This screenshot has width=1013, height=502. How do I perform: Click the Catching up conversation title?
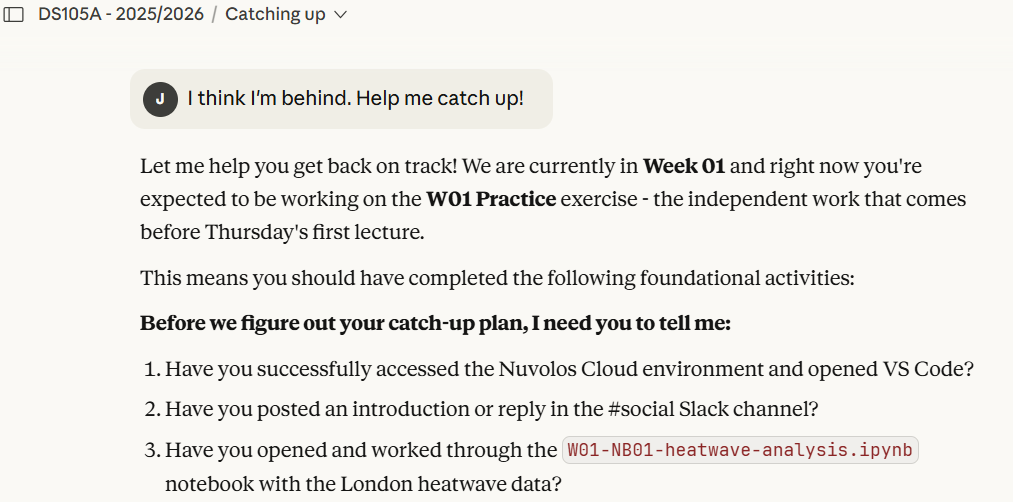click(275, 15)
